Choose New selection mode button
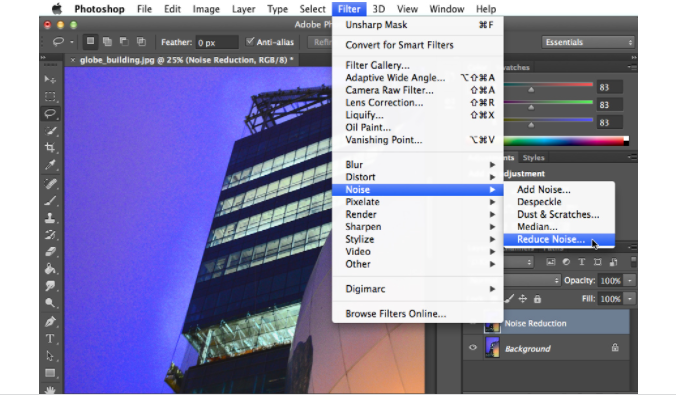The image size is (676, 396). (x=90, y=41)
